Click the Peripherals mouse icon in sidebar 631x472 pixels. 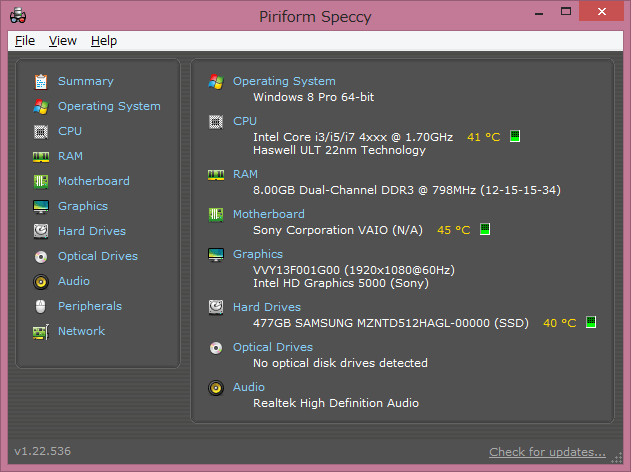pos(41,307)
